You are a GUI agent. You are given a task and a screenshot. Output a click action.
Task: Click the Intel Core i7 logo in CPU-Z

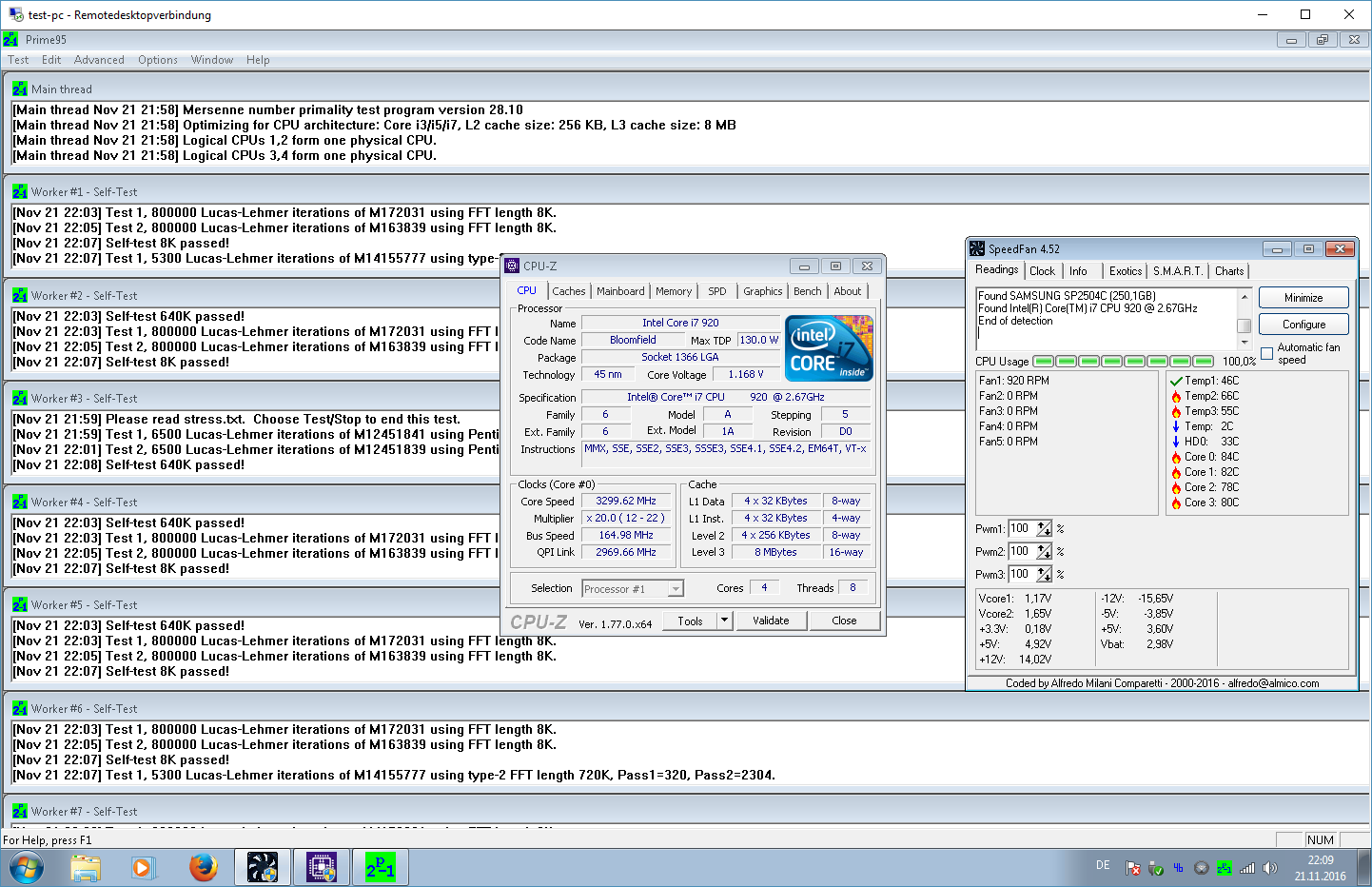coord(830,348)
